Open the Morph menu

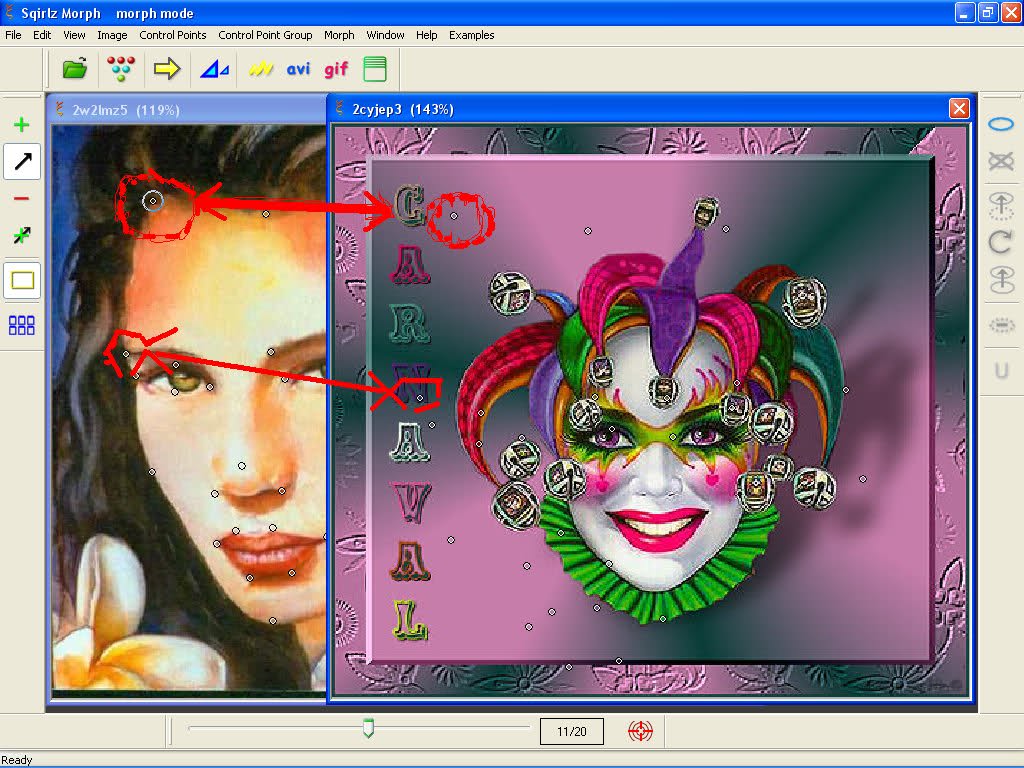click(339, 35)
